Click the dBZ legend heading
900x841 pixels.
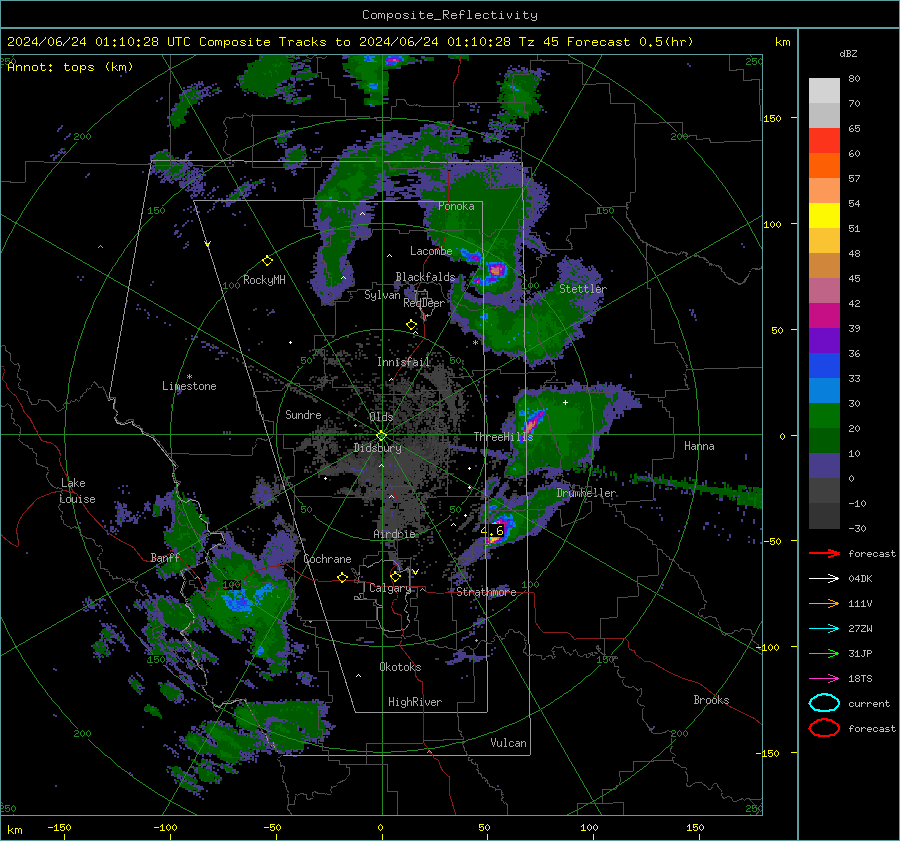pyautogui.click(x=848, y=54)
